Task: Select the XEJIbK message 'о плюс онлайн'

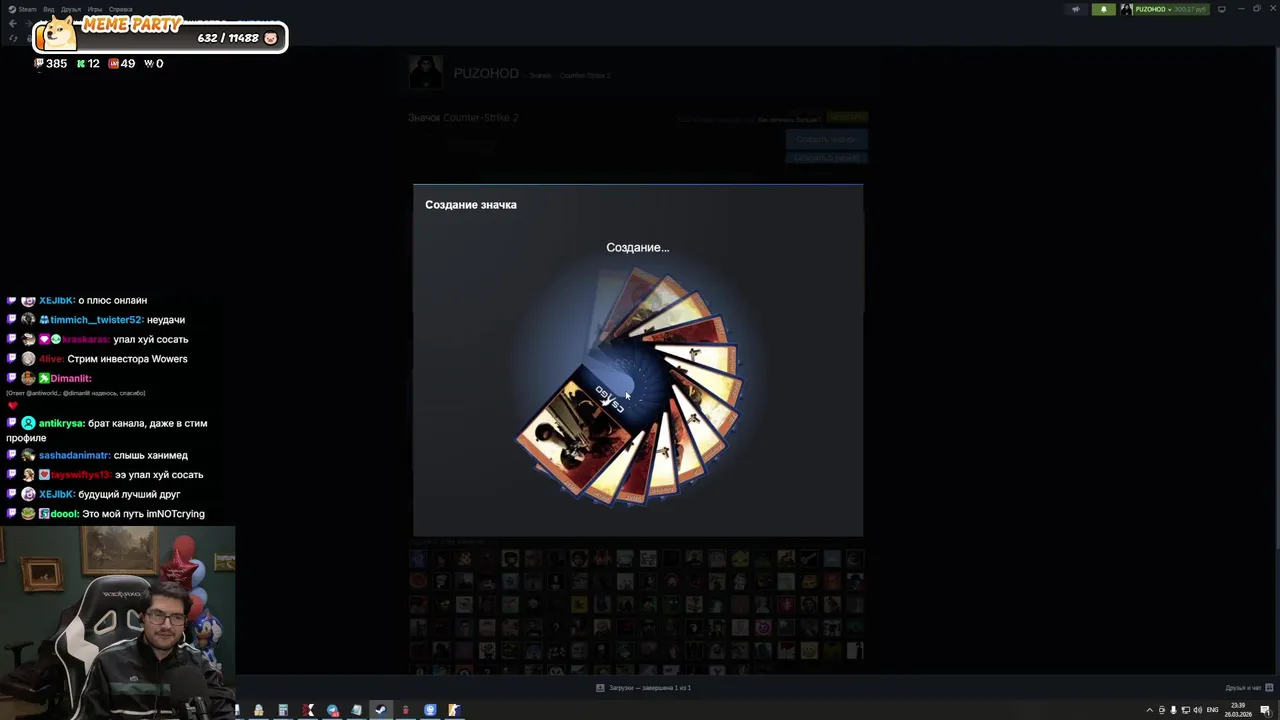Action: click(112, 300)
